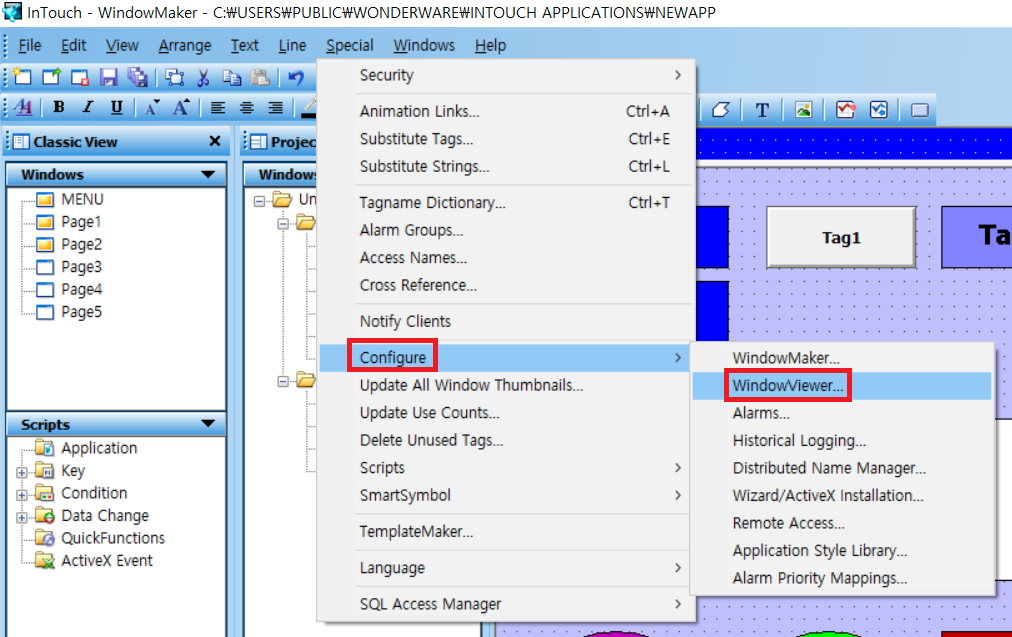Expand the Condition scripts node

click(x=21, y=495)
